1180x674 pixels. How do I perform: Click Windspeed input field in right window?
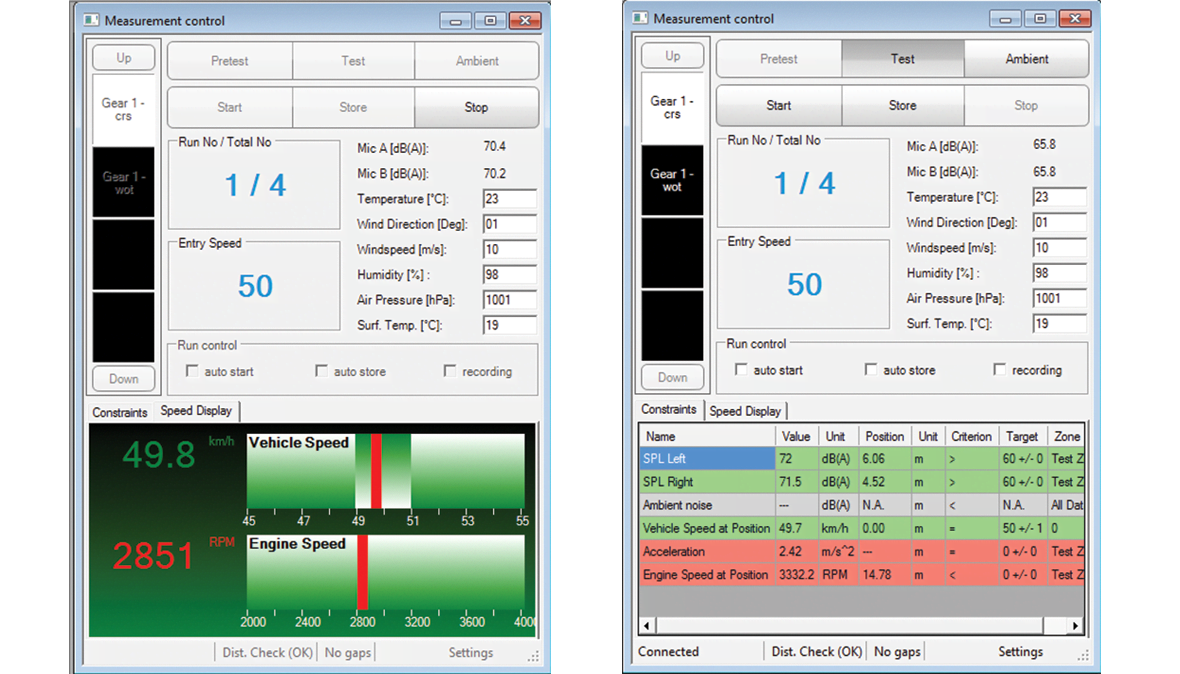[x=1060, y=247]
